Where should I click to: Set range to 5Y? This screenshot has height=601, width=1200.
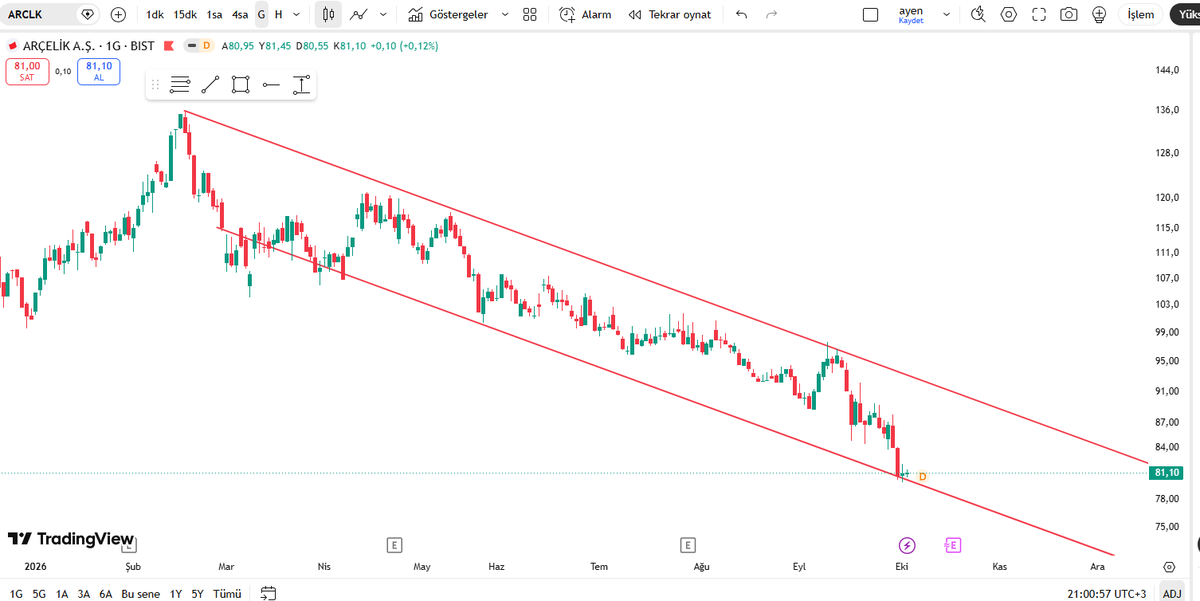coord(198,593)
